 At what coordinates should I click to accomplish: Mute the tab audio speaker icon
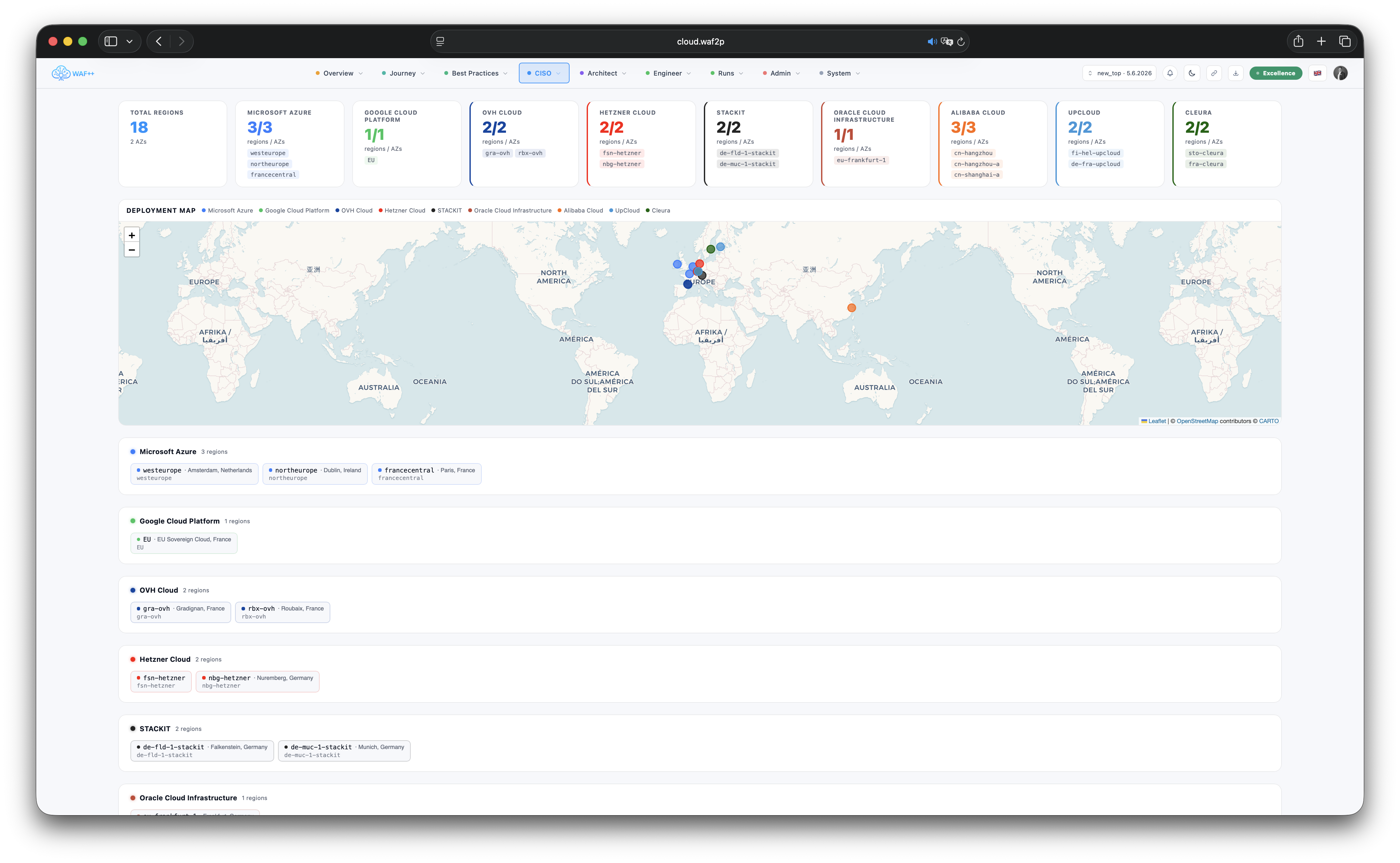click(932, 42)
